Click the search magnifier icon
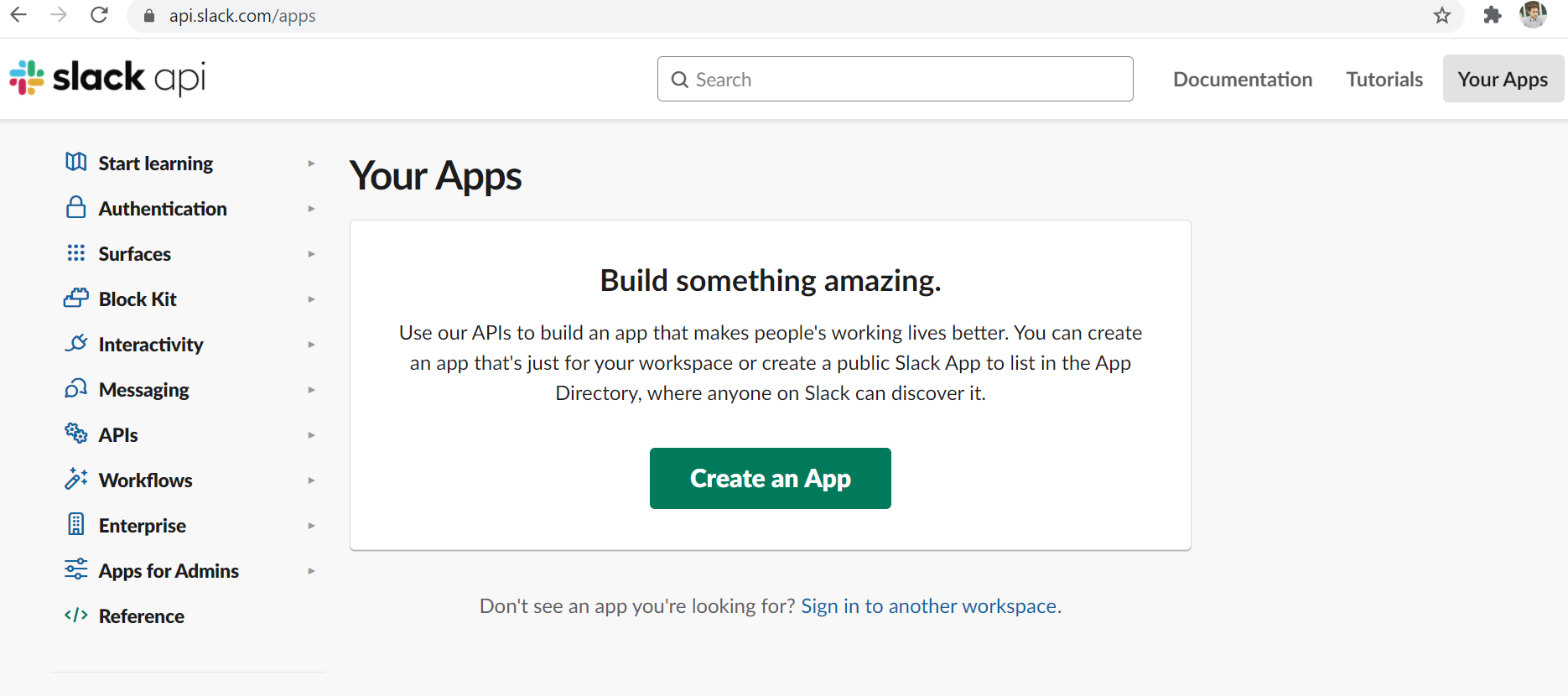Viewport: 1568px width, 696px height. click(x=680, y=80)
